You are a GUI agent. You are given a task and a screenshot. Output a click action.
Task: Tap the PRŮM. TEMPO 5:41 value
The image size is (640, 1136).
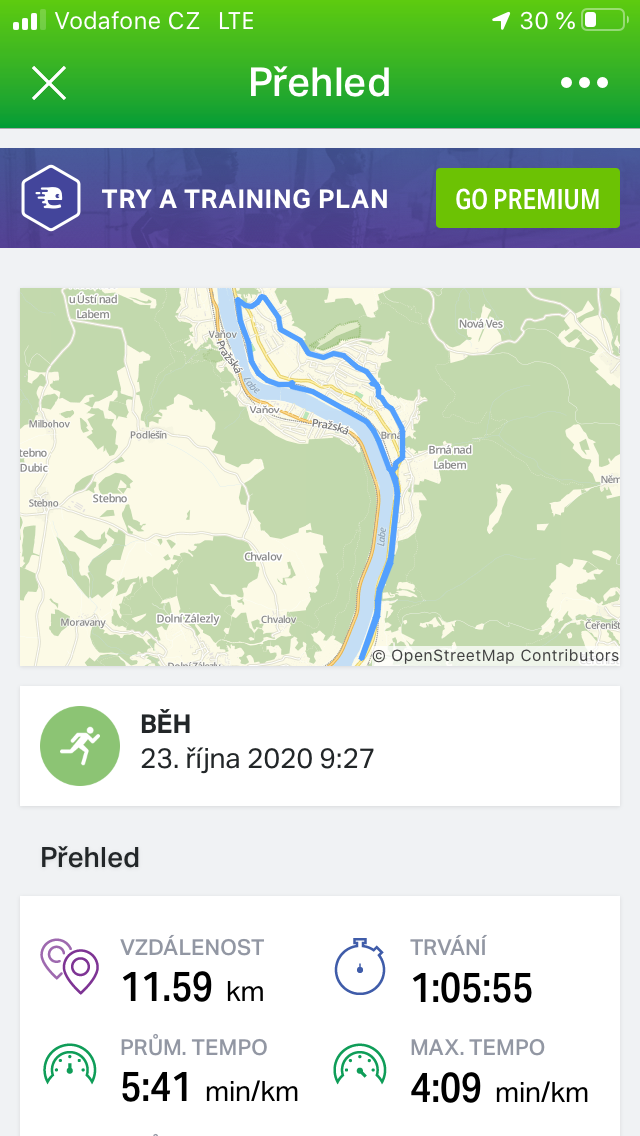[210, 1087]
